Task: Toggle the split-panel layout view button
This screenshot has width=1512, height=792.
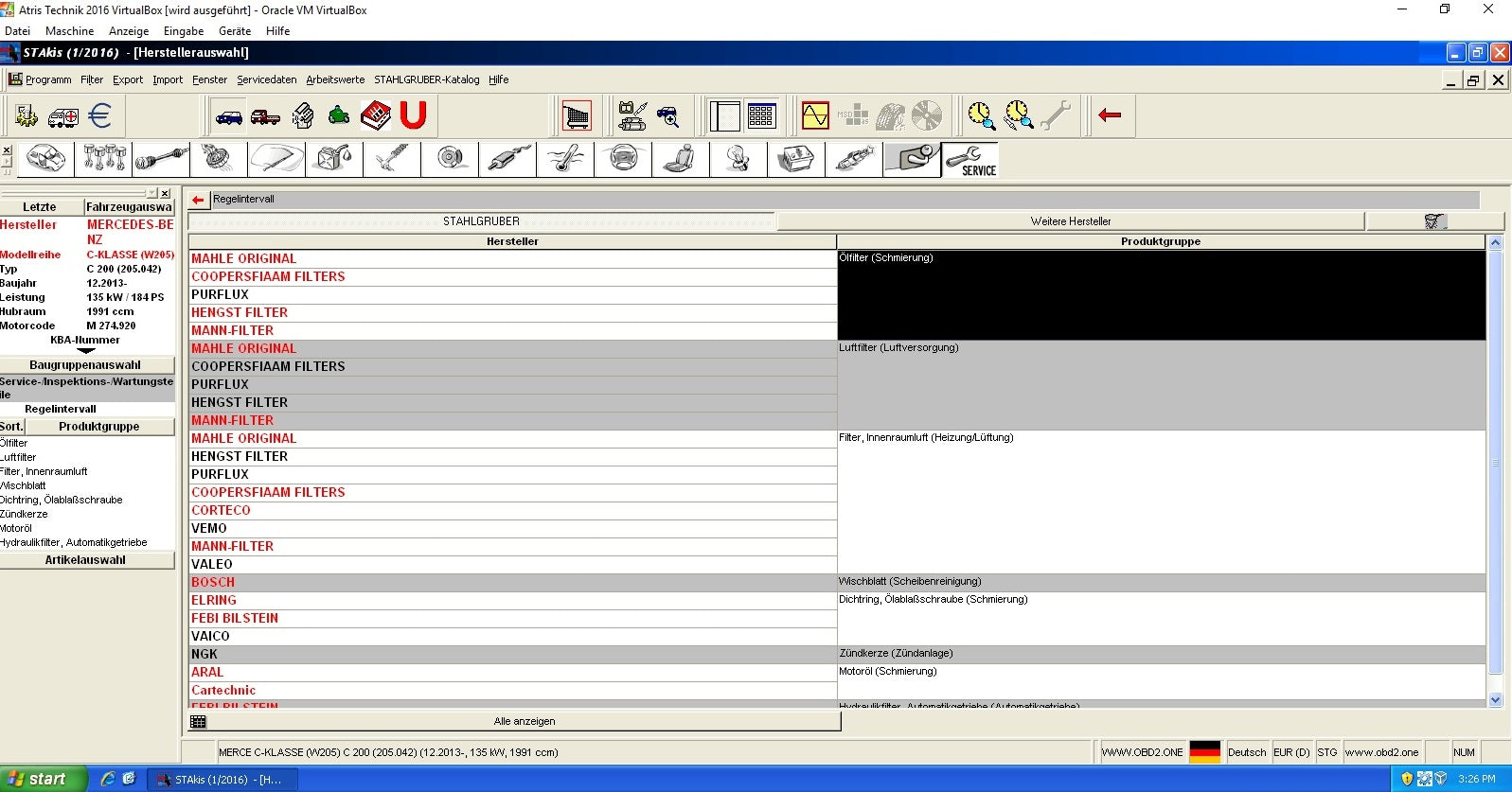Action: point(724,116)
